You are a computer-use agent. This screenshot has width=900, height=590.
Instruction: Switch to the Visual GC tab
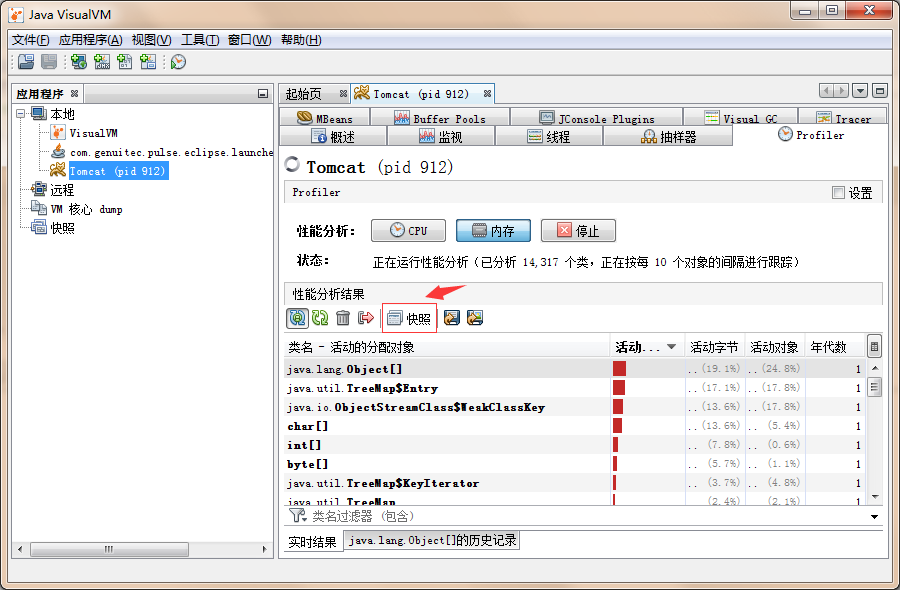(740, 118)
